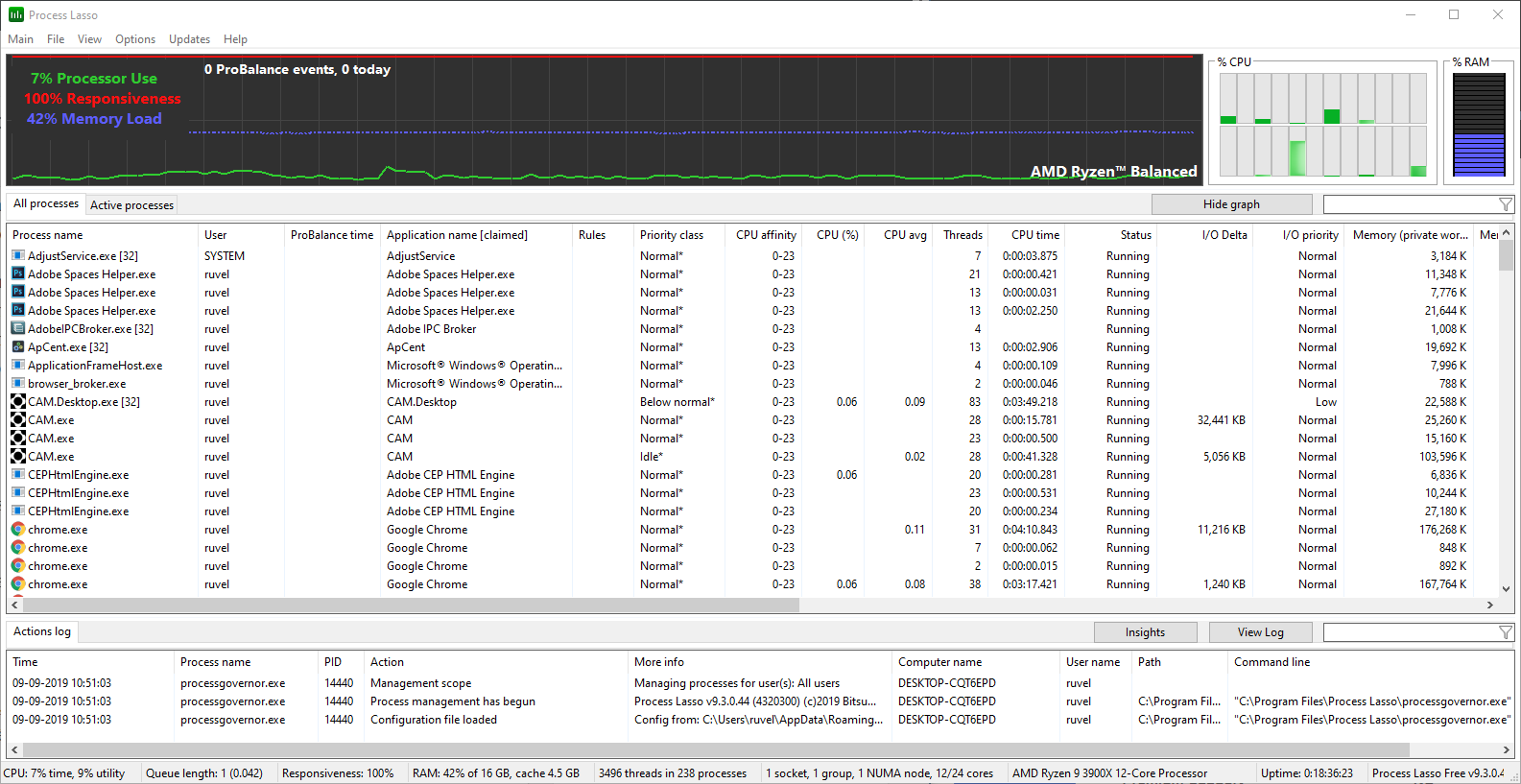Click the ApCent.exe process icon

(x=18, y=347)
